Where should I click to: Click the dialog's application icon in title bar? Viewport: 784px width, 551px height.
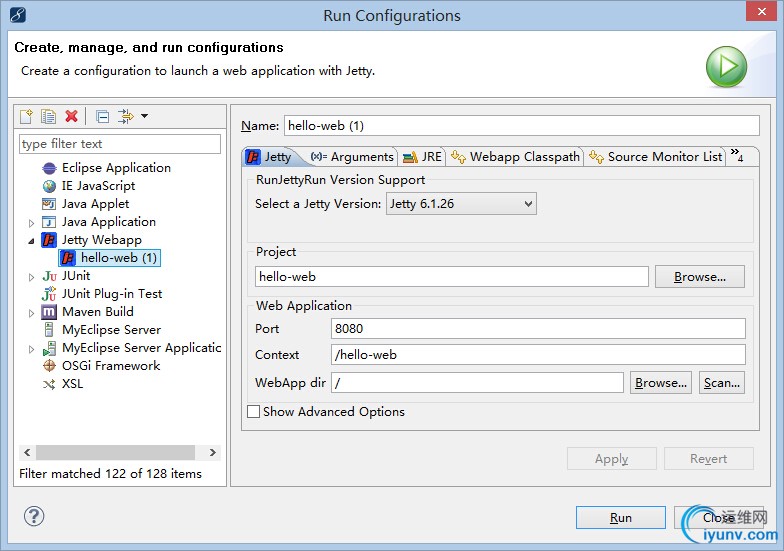(18, 15)
